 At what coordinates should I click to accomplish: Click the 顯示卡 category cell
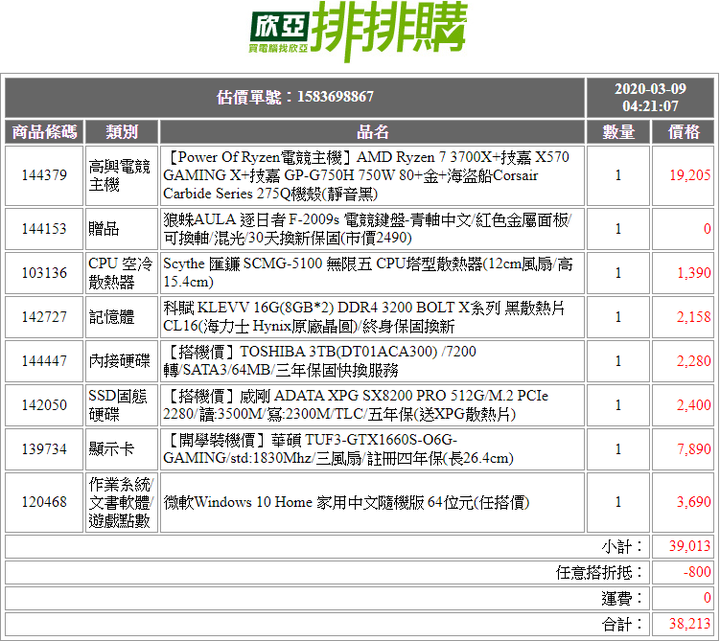click(122, 449)
